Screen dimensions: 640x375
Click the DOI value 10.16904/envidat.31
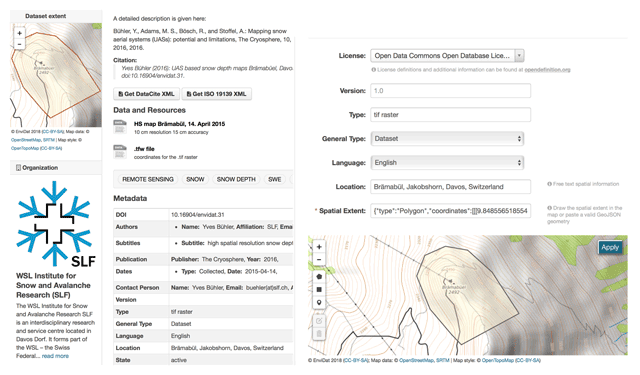click(x=198, y=215)
